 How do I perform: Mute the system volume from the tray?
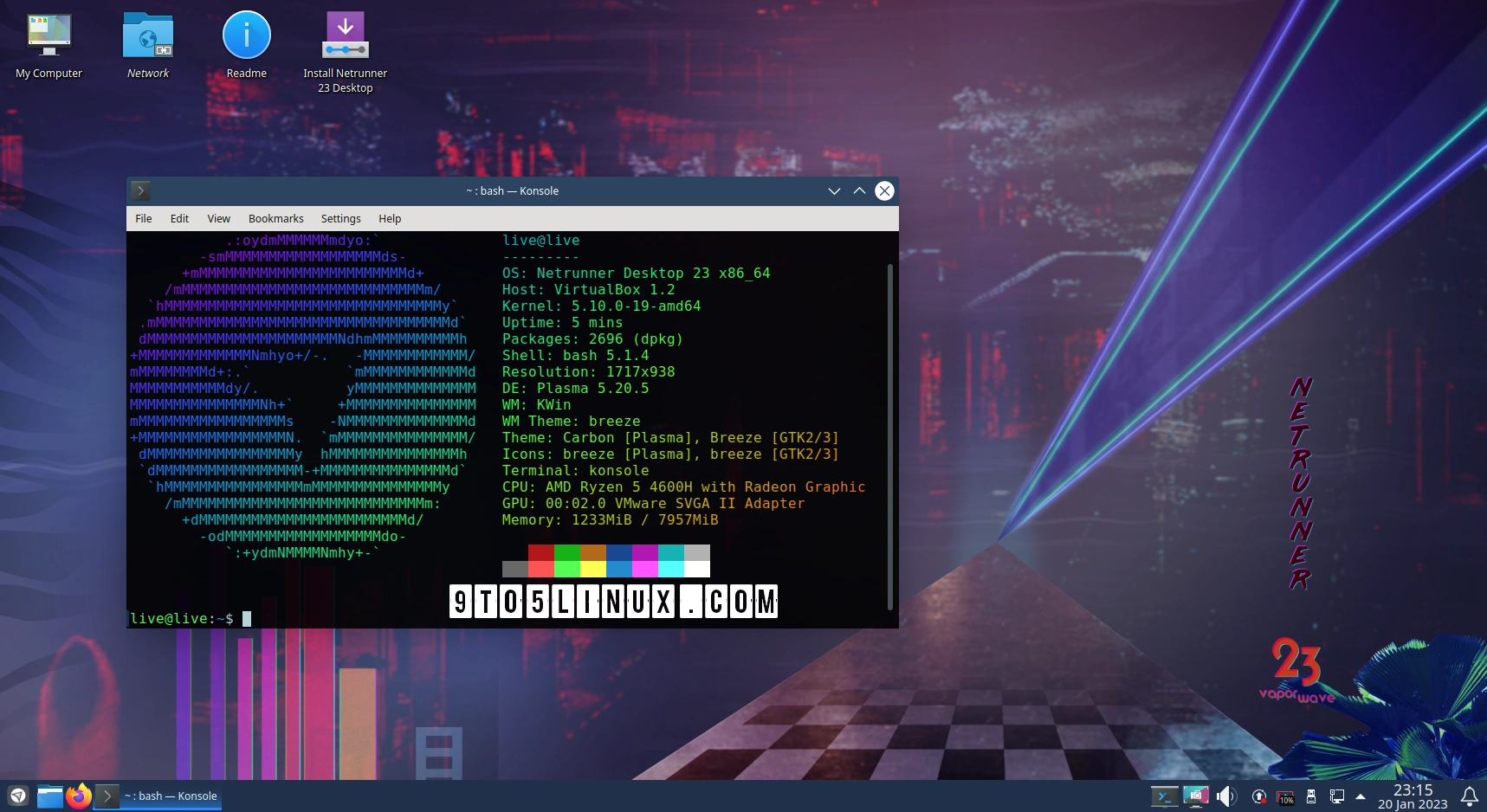pos(1226,796)
